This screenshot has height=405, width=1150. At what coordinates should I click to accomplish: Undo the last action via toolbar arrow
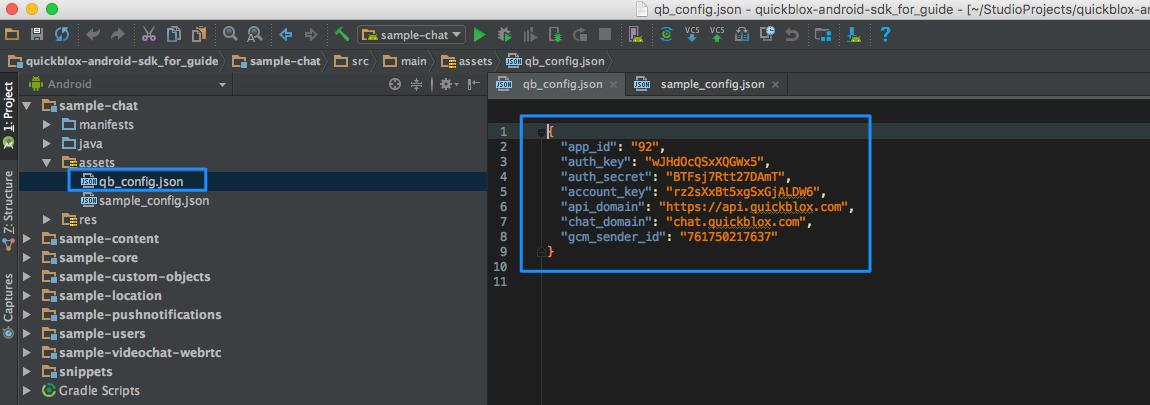[93, 34]
